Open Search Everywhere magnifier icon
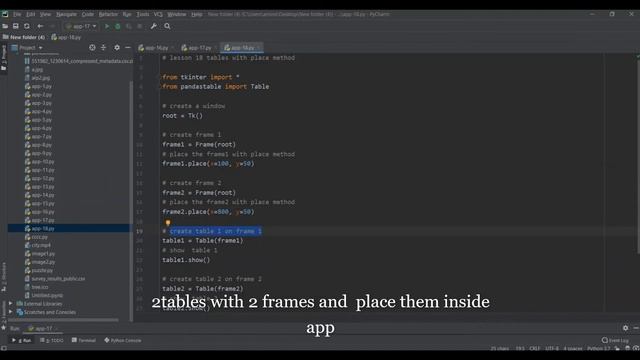The image size is (640, 360). pyautogui.click(x=167, y=26)
